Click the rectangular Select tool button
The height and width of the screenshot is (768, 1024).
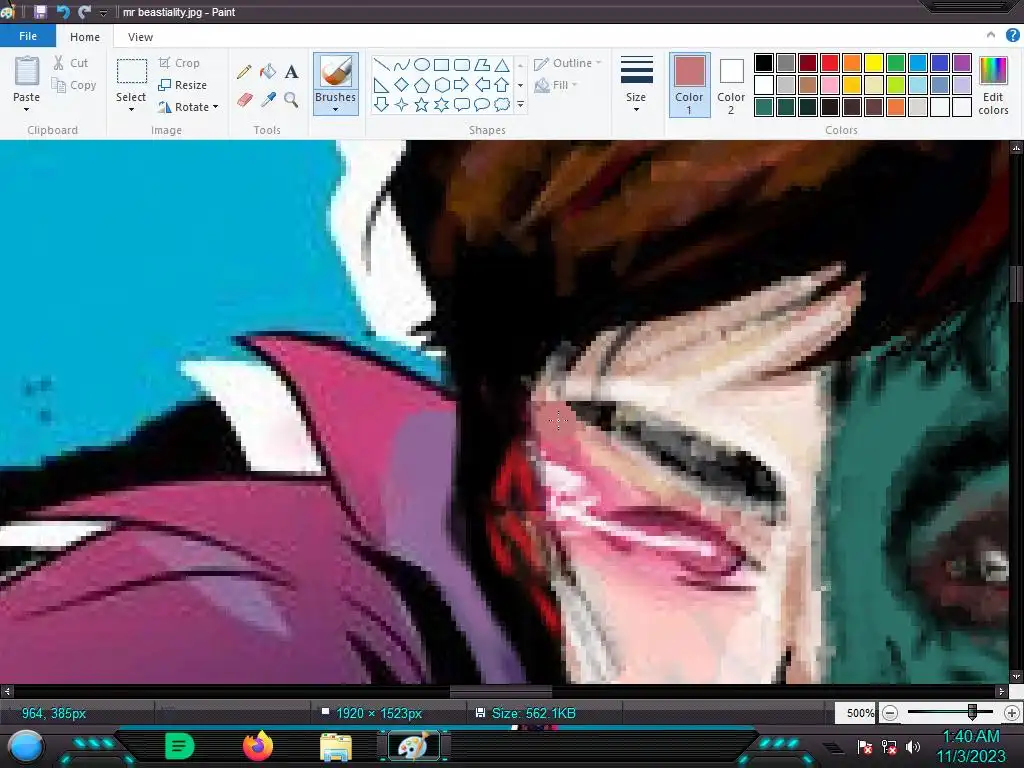coord(131,72)
